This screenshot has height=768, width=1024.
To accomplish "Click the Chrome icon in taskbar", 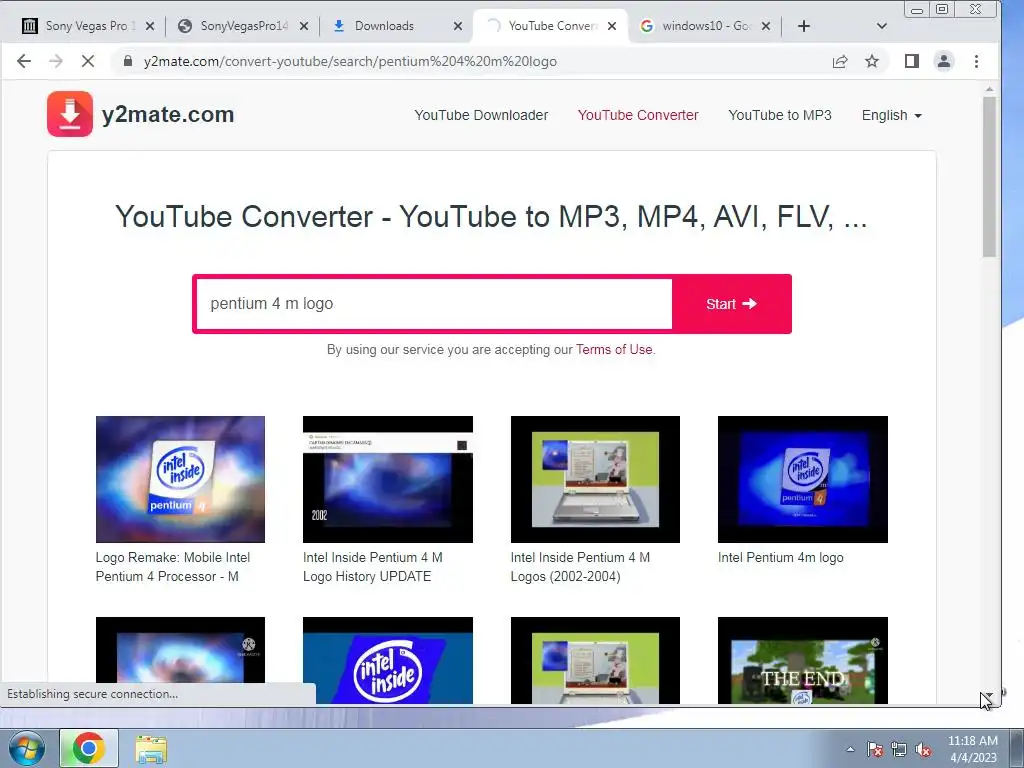I will tap(89, 748).
